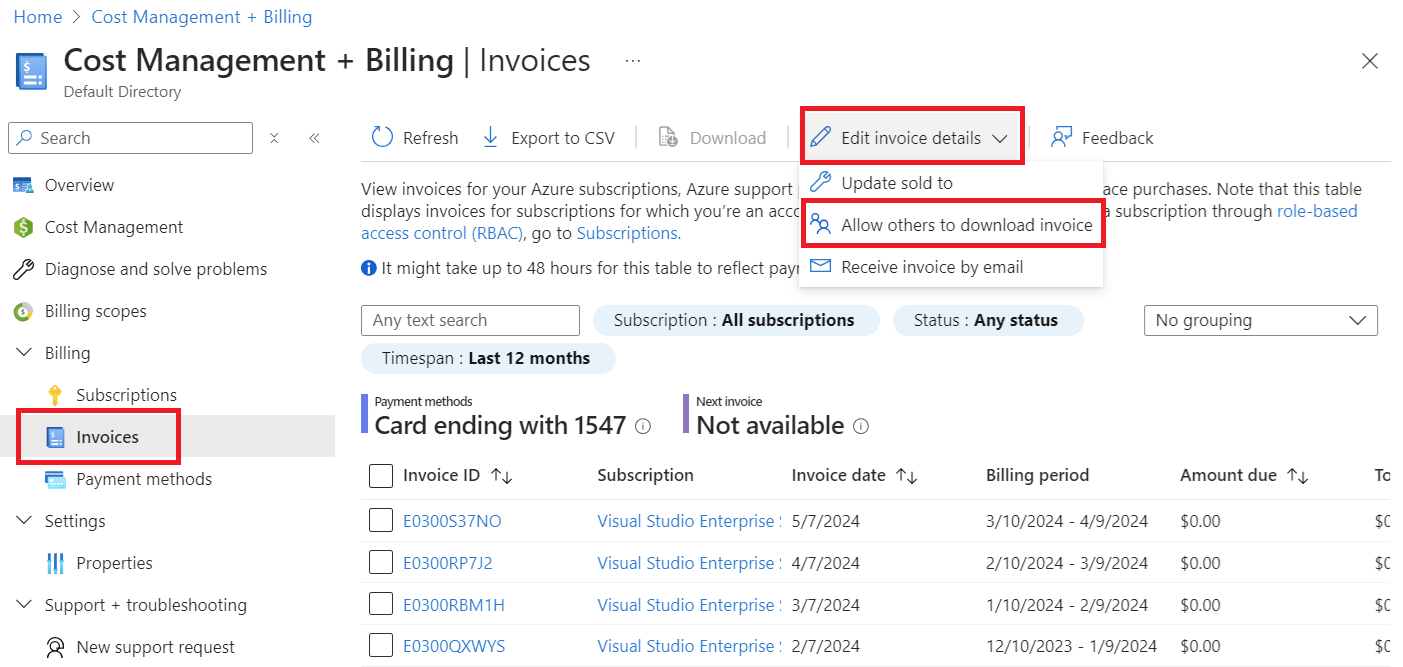The image size is (1403, 667).
Task: Click the Feedback icon in toolbar
Action: pos(1061,138)
